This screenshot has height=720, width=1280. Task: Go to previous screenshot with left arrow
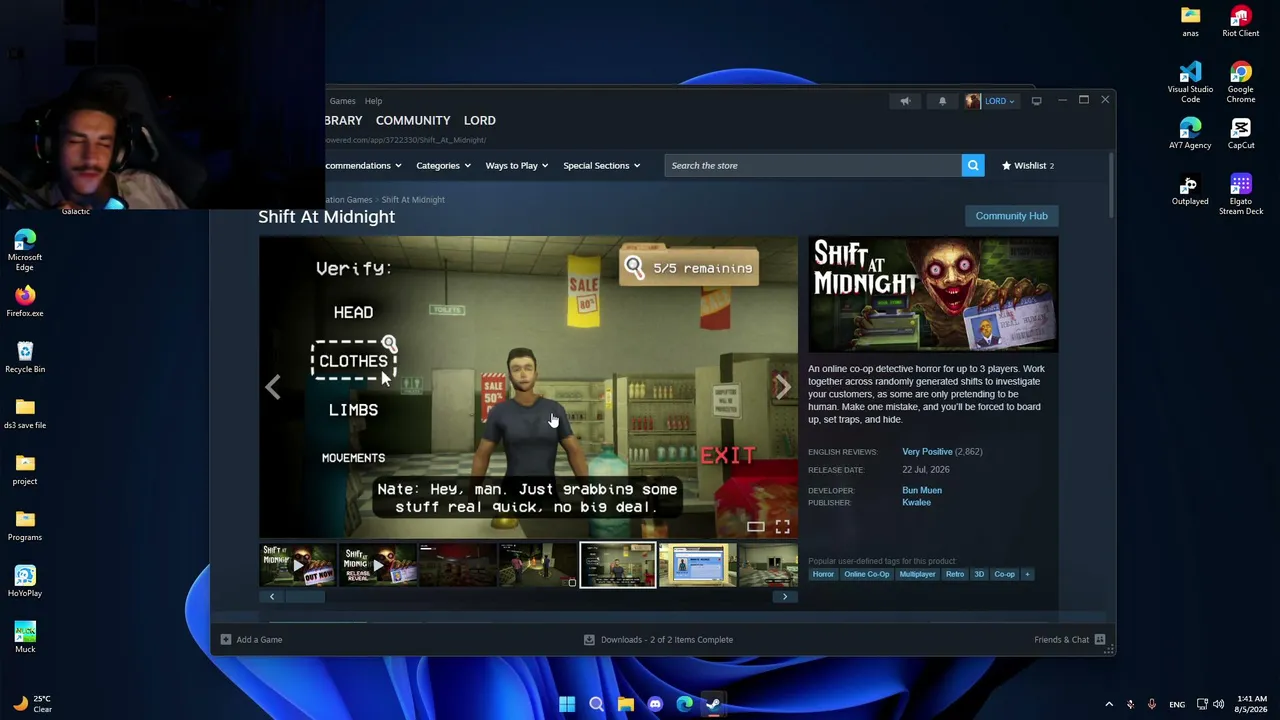tap(273, 387)
